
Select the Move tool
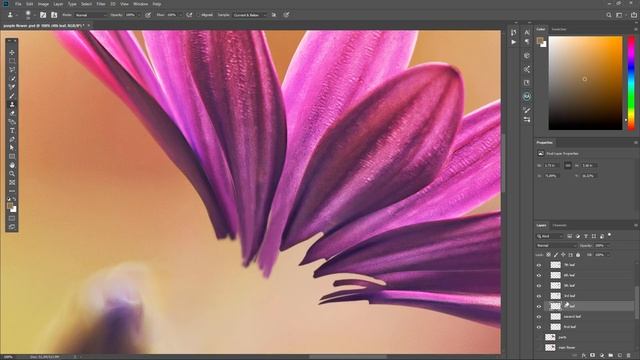pos(12,53)
